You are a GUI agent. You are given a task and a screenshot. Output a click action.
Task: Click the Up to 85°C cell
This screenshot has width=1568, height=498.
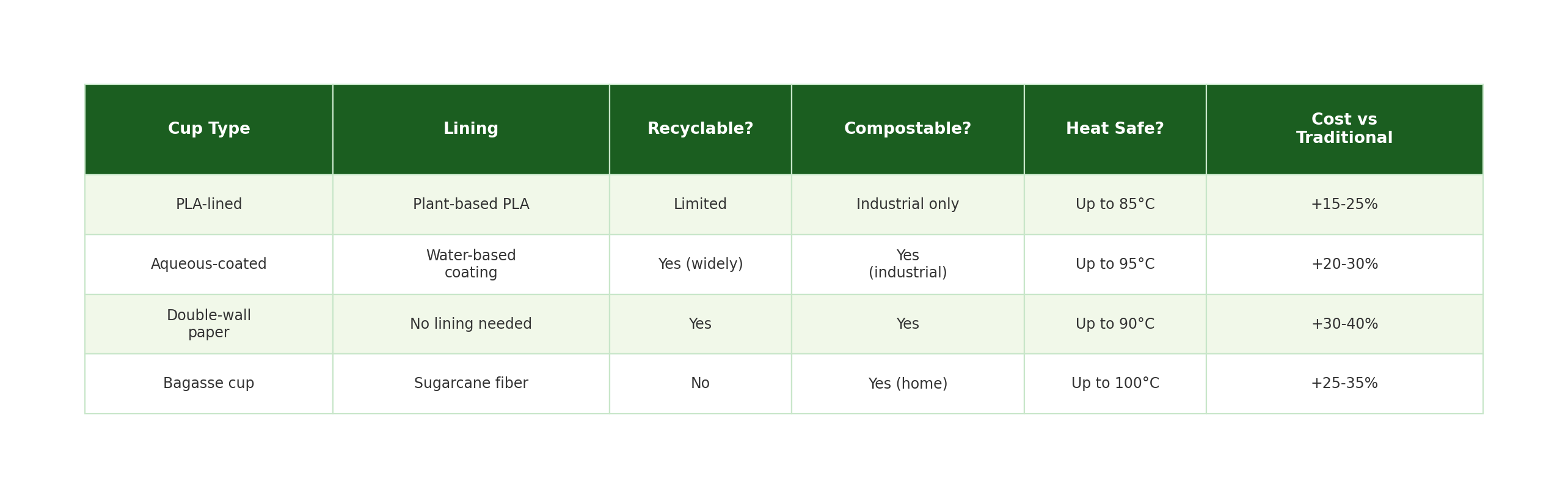click(x=1115, y=204)
